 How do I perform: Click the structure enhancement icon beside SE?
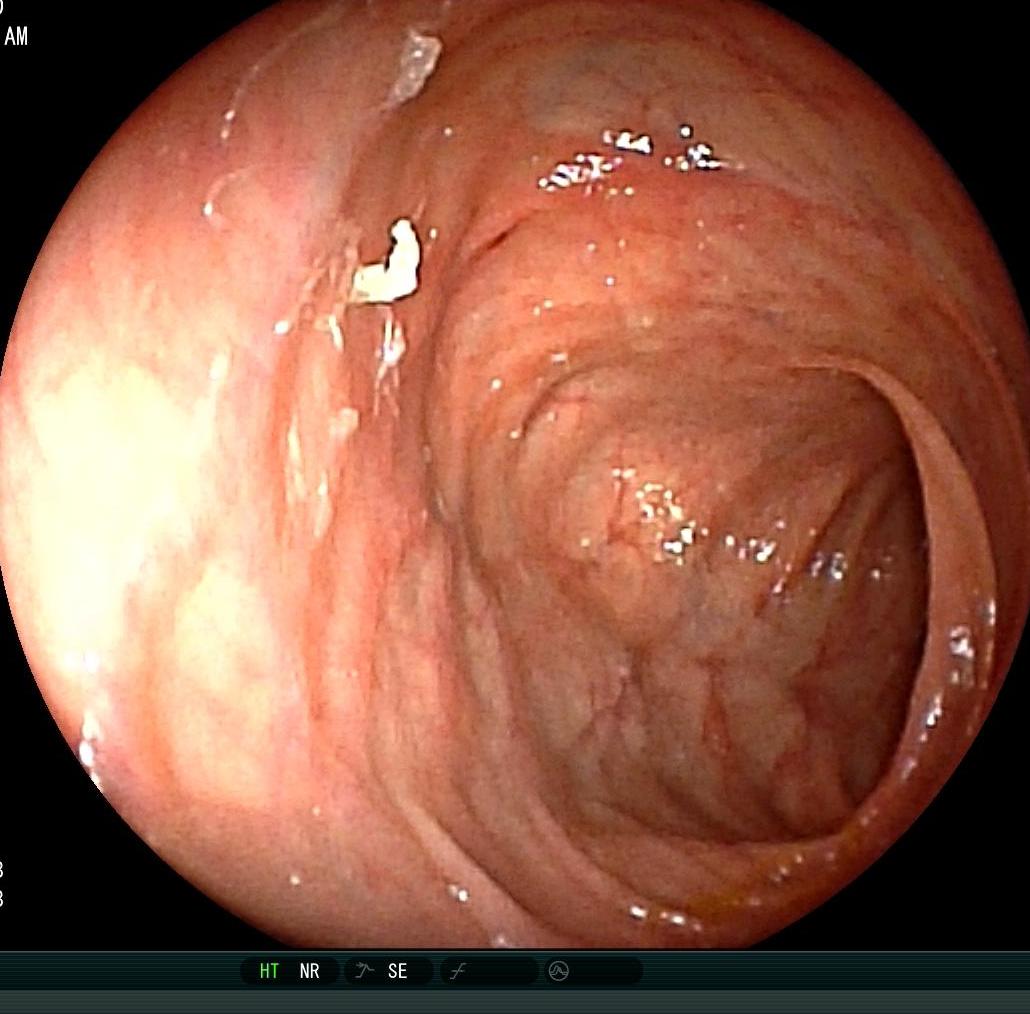(365, 971)
